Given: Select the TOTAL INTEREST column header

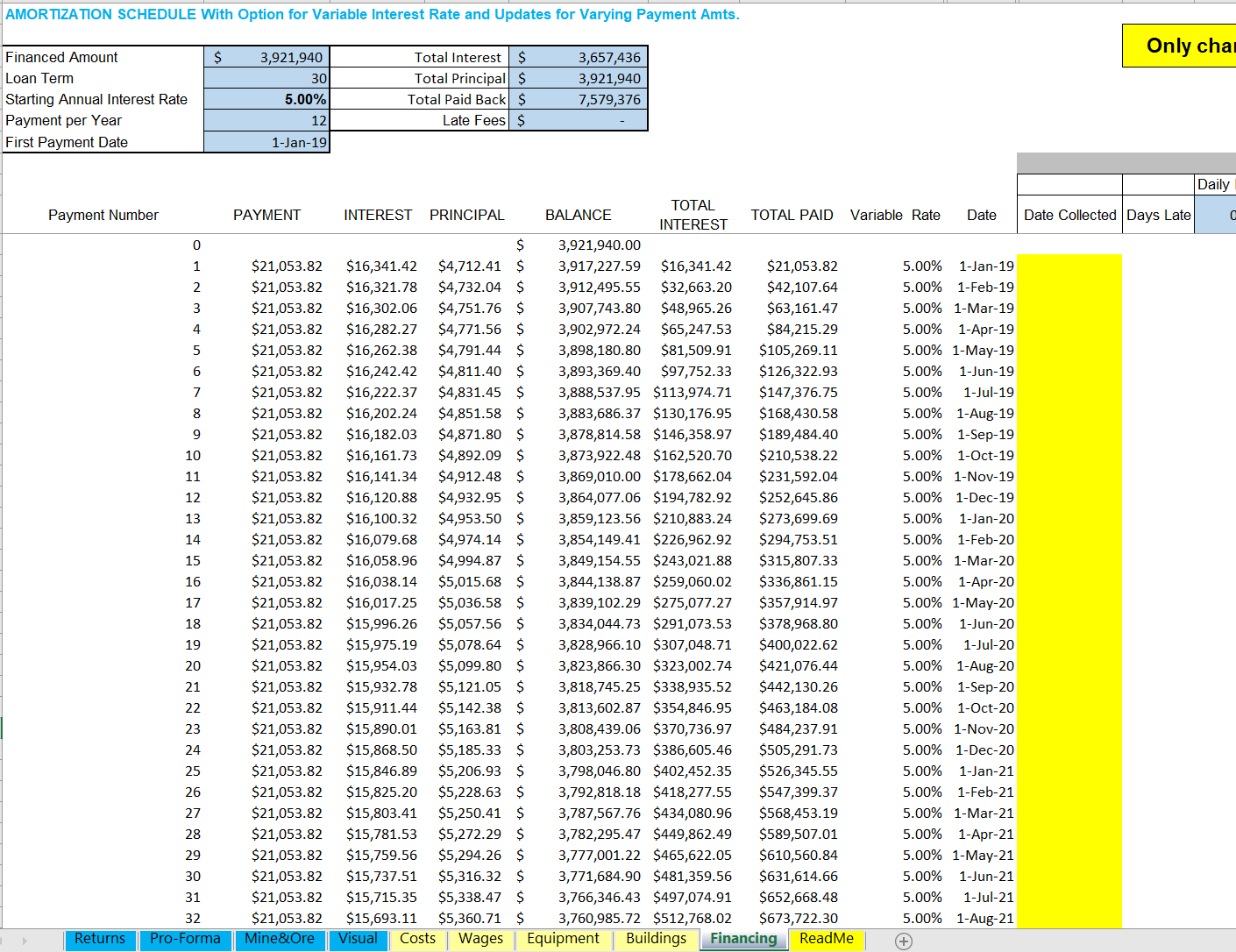Looking at the screenshot, I should click(693, 215).
